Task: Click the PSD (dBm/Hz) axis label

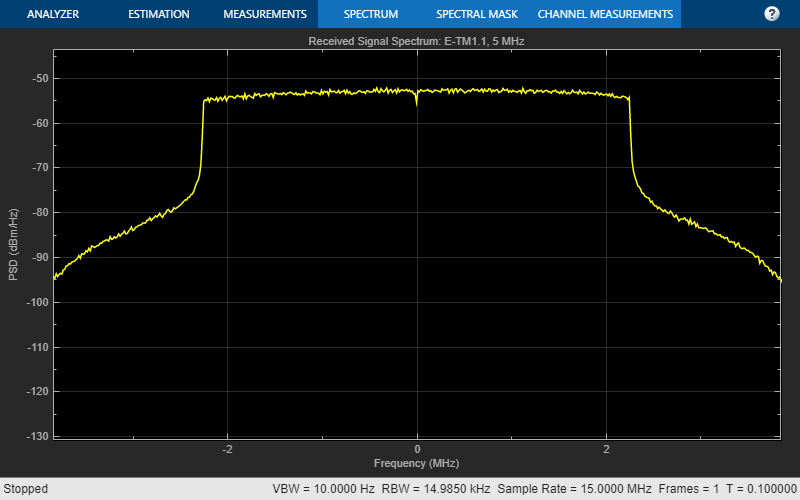Action: [13, 244]
